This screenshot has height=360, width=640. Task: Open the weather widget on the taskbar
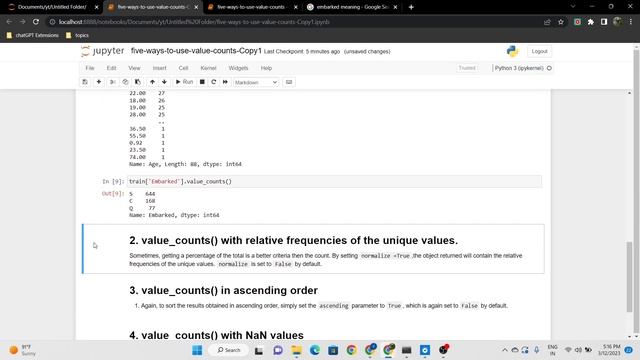tap(23, 350)
